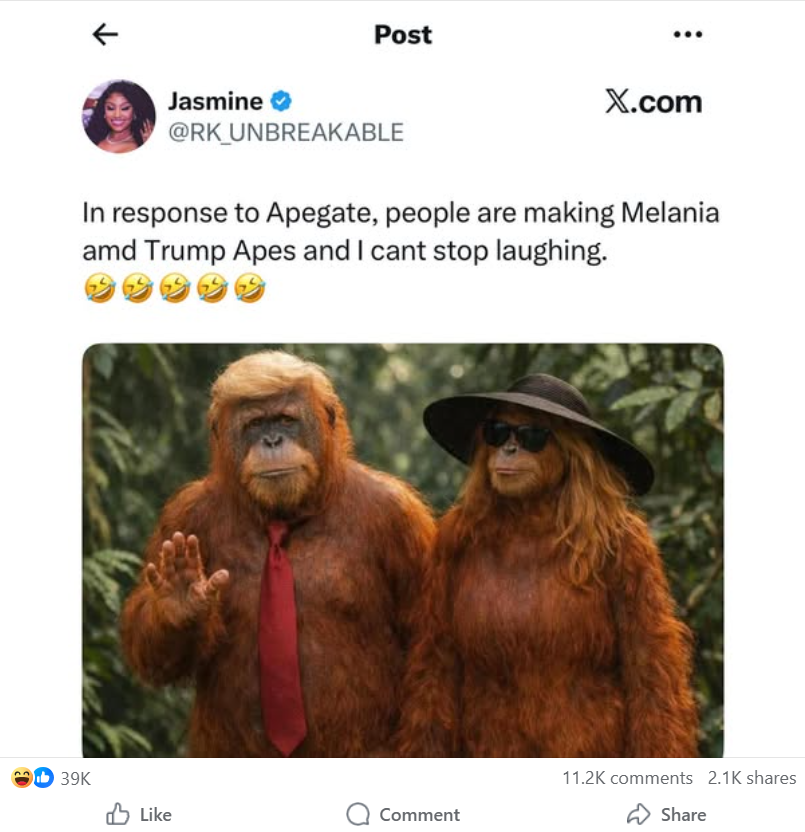Click the X.com logo watermark
805x832 pixels.
(653, 102)
